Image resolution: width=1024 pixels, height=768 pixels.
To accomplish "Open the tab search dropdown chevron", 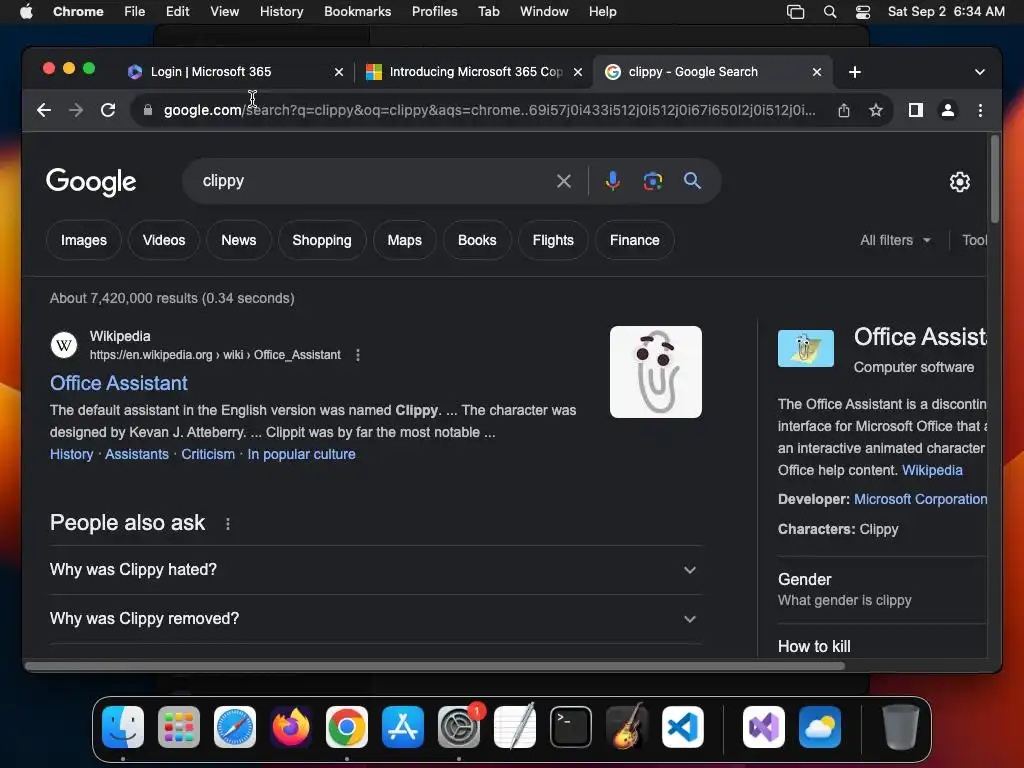I will pyautogui.click(x=980, y=72).
